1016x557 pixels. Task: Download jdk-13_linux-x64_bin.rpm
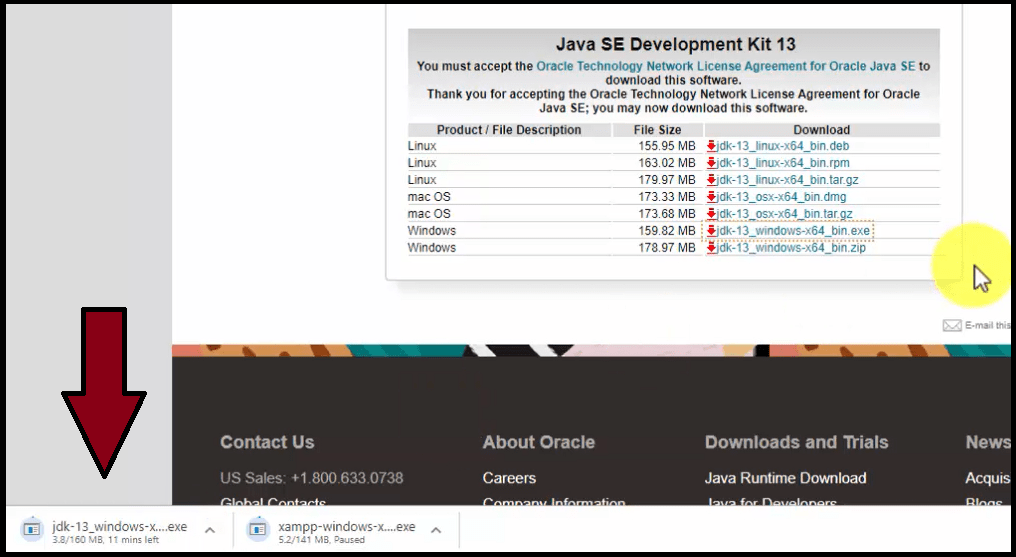(x=783, y=163)
